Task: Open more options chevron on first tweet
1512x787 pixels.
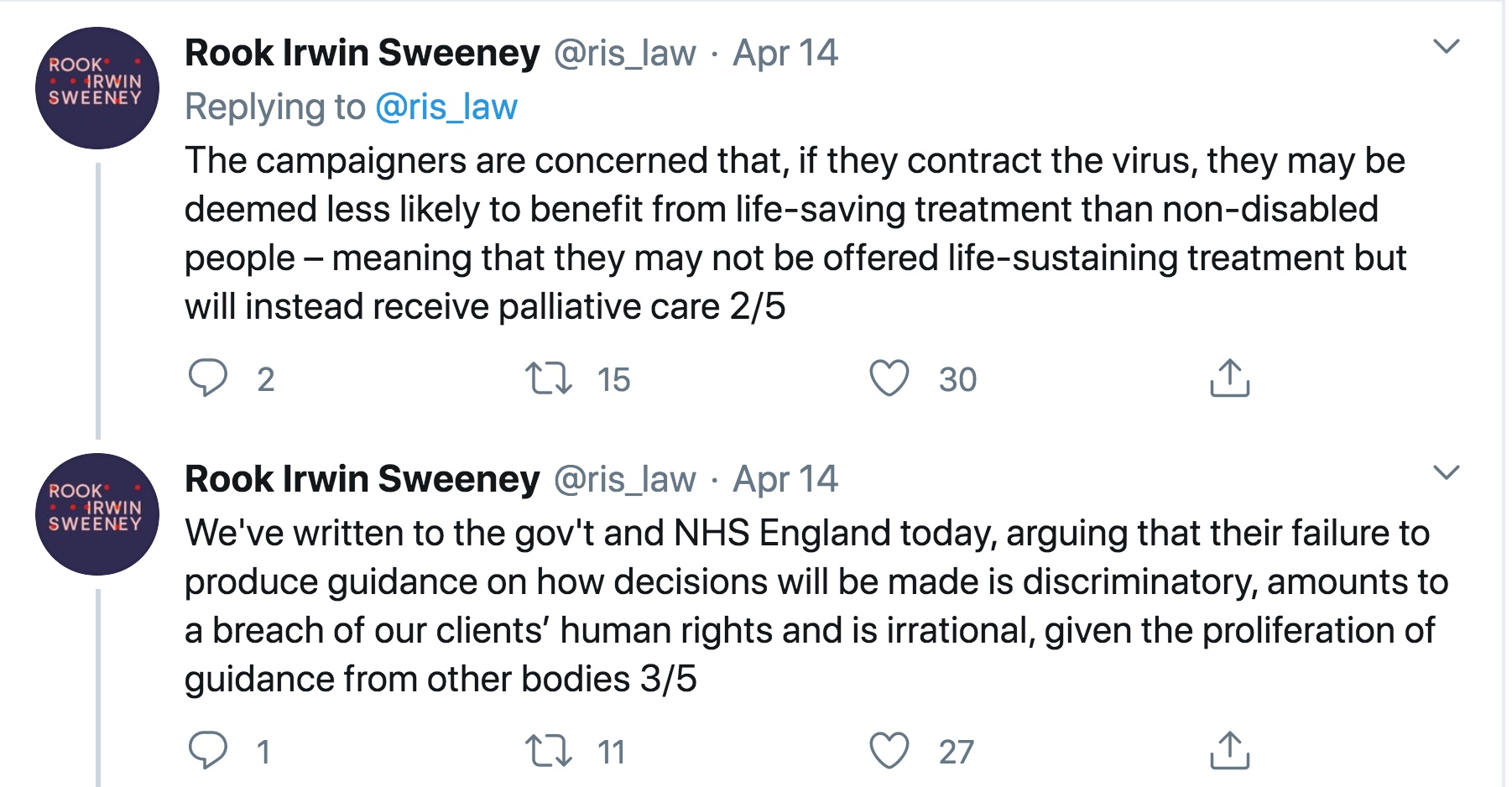Action: point(1446,46)
